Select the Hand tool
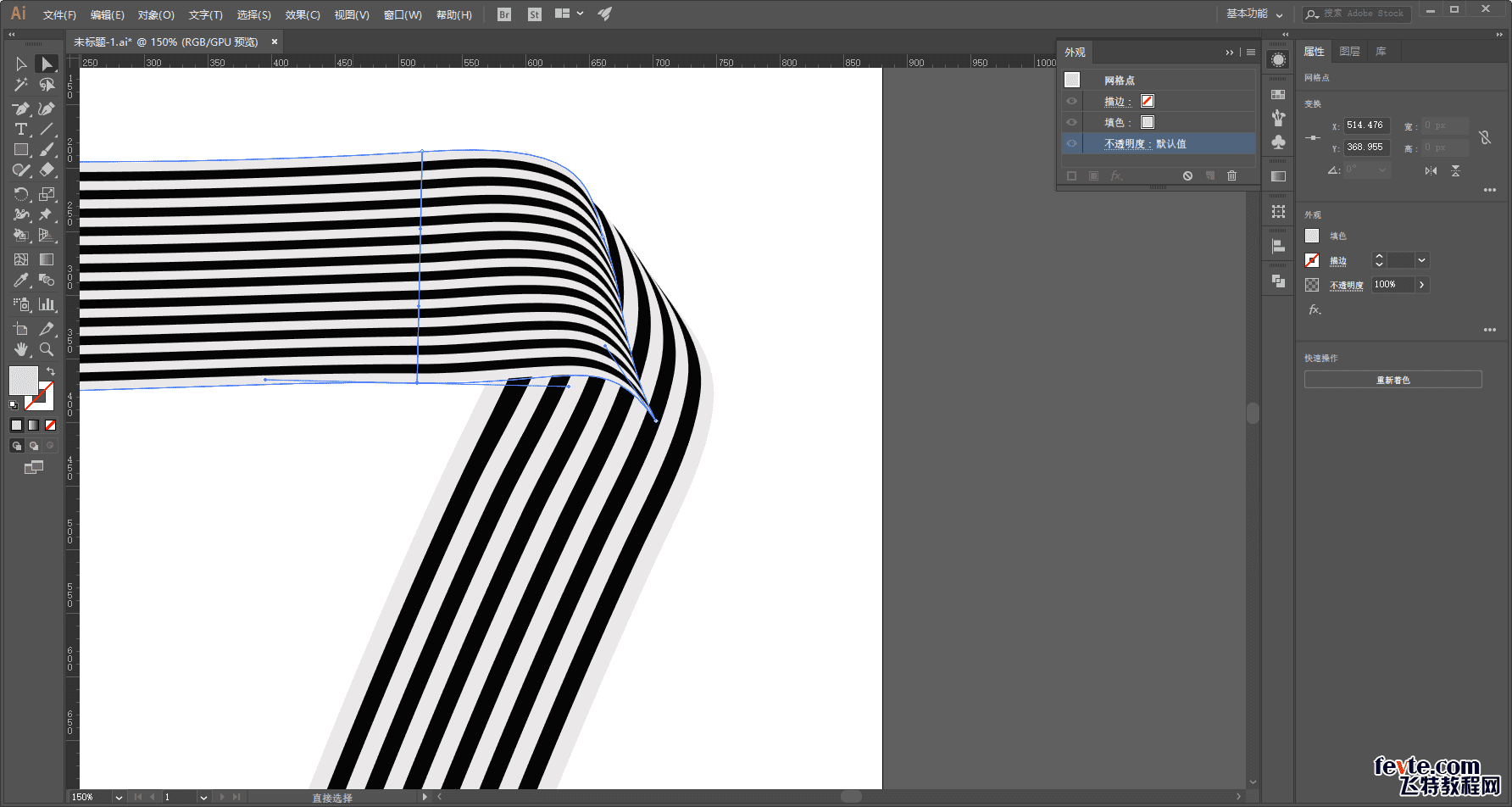 point(20,349)
